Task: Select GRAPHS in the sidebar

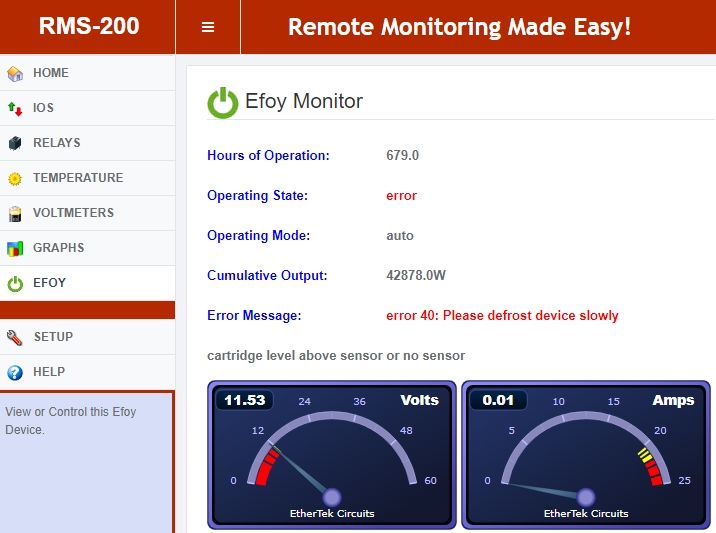Action: coord(59,248)
